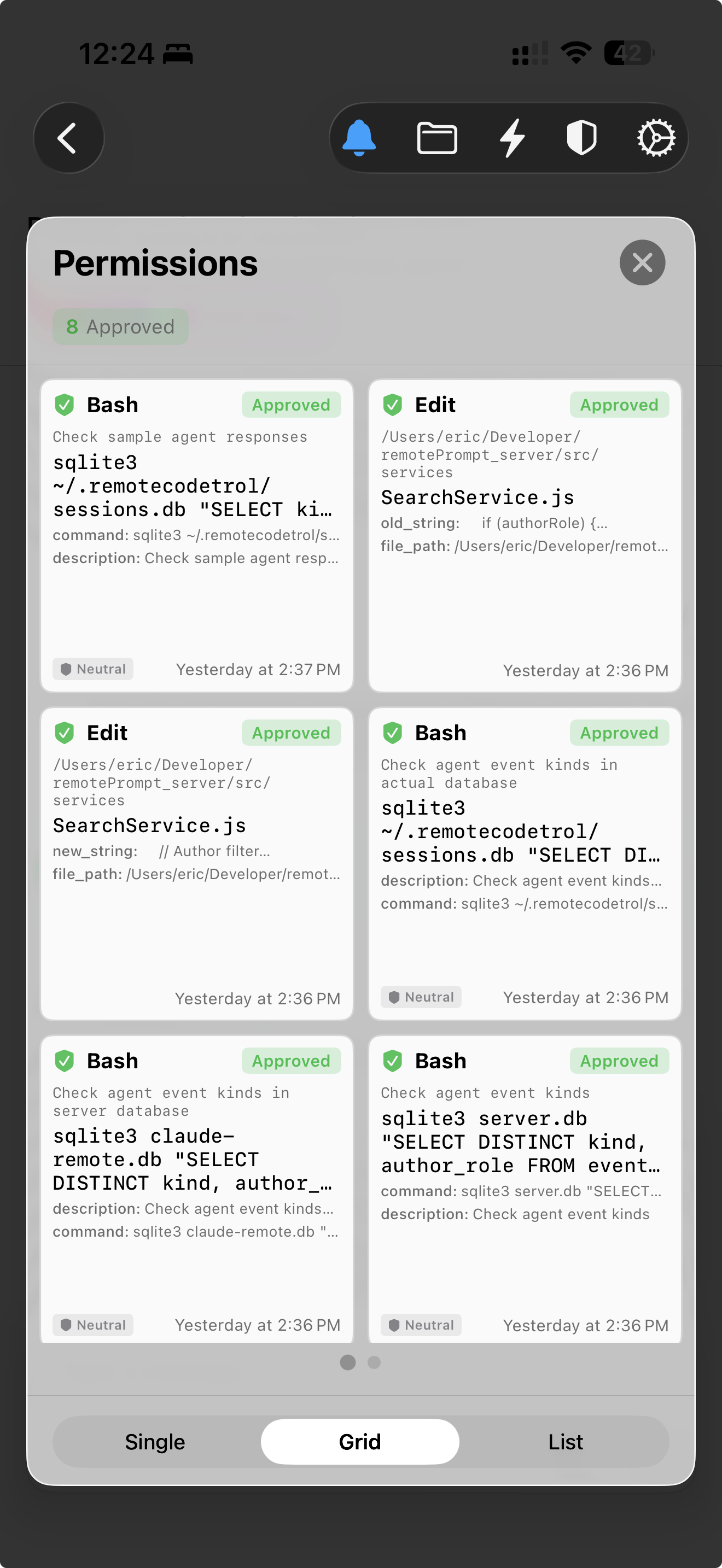This screenshot has width=722, height=1568.
Task: Open the shield security toolbar icon
Action: pyautogui.click(x=582, y=138)
